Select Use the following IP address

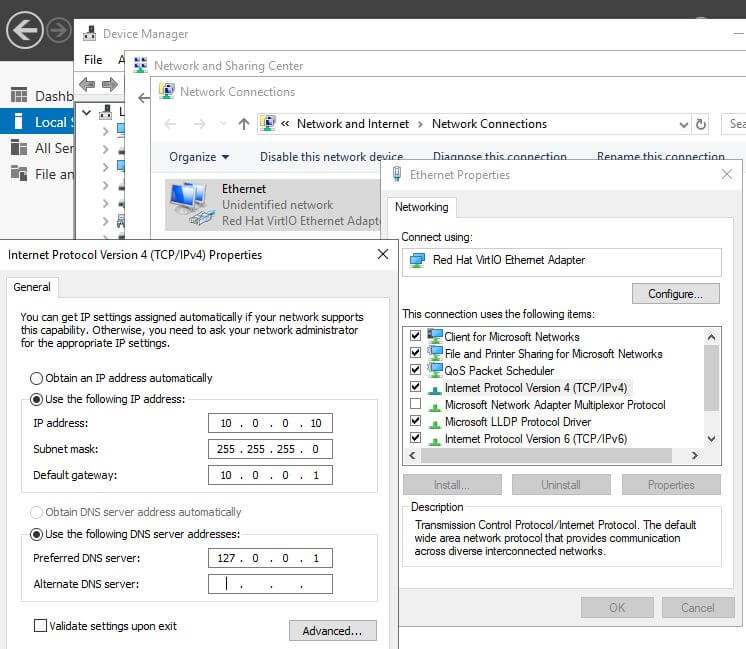tap(36, 399)
